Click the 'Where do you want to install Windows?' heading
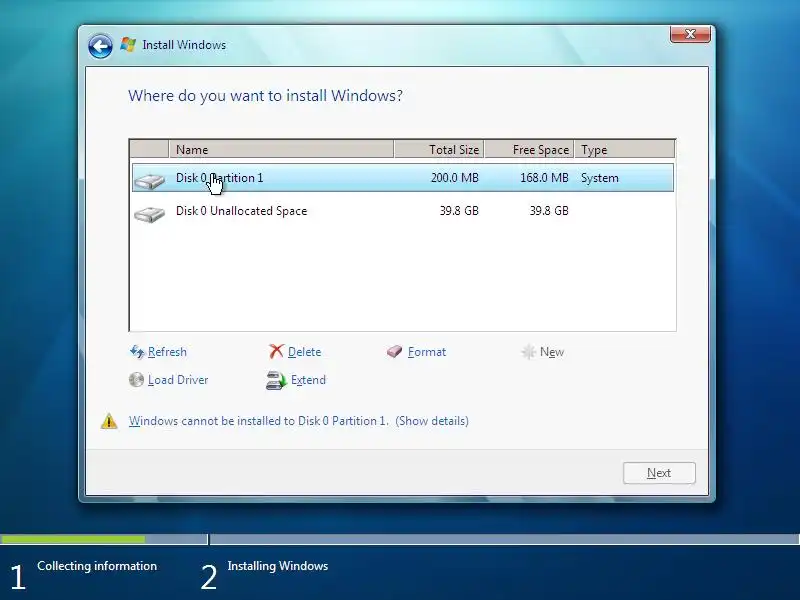 265,95
